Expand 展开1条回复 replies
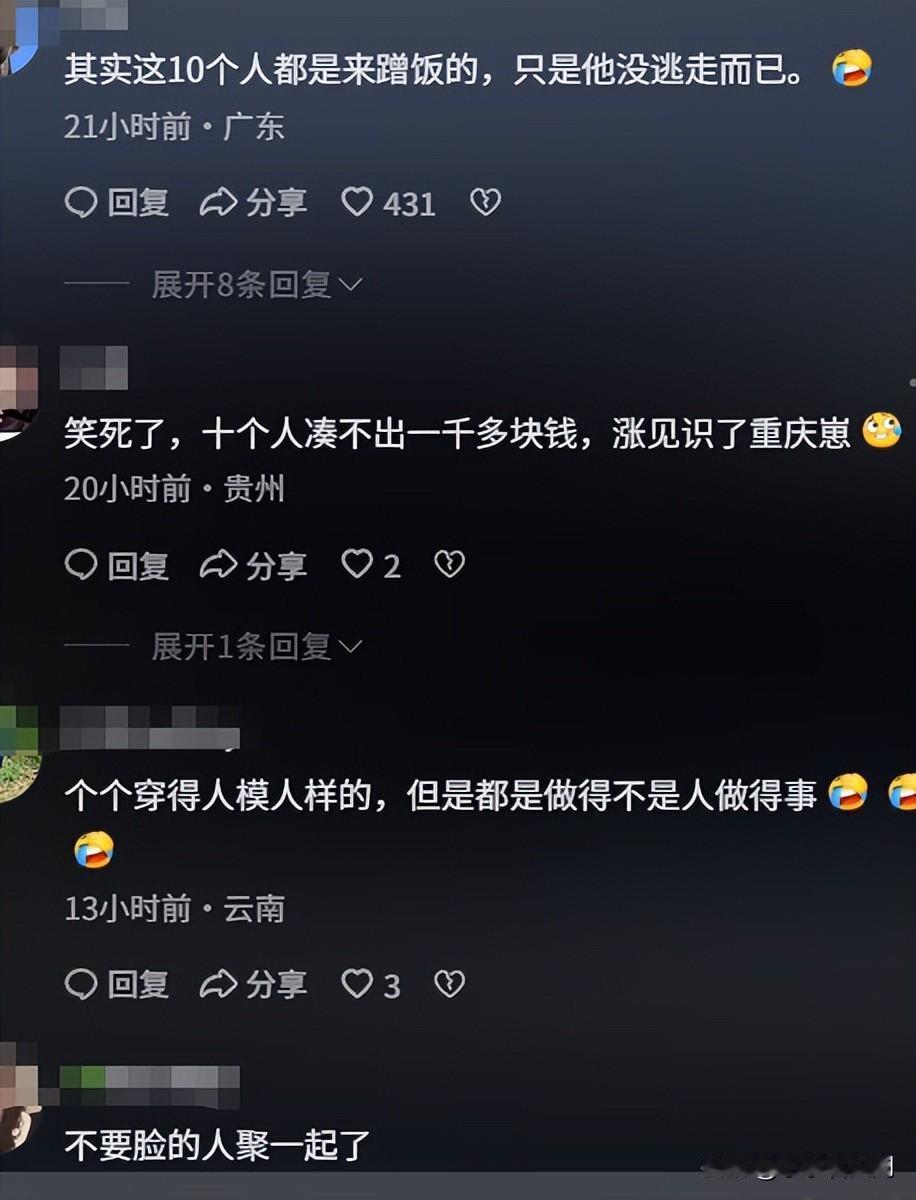Viewport: 916px width, 1200px height. [x=256, y=647]
